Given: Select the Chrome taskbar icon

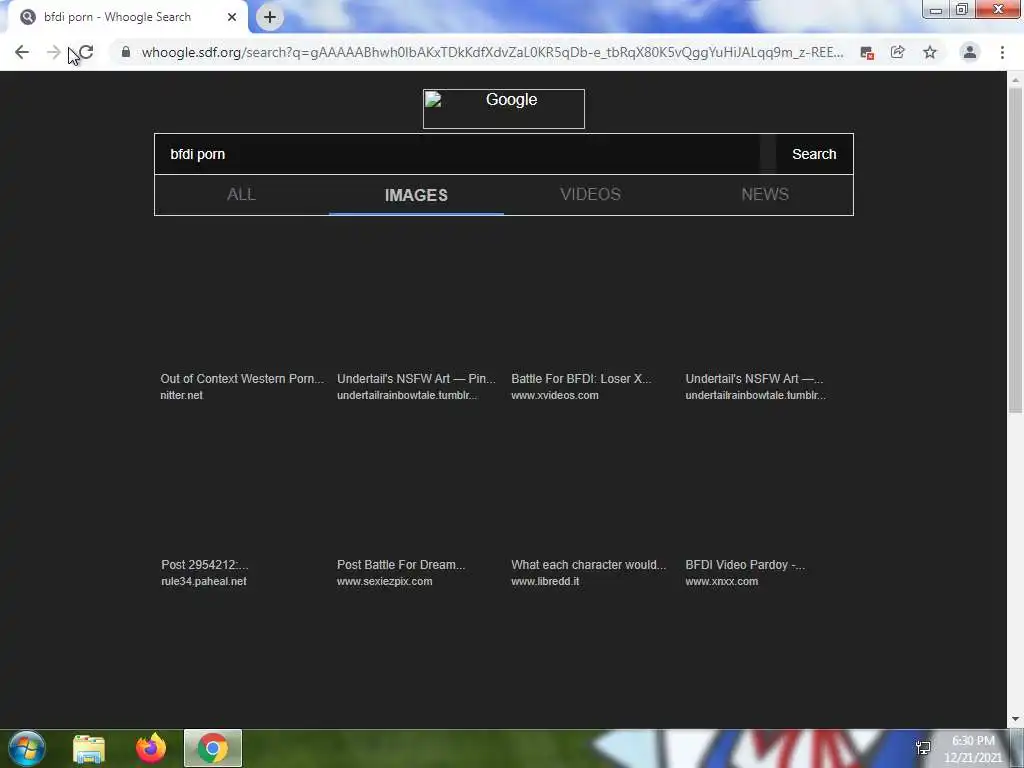Looking at the screenshot, I should (213, 748).
